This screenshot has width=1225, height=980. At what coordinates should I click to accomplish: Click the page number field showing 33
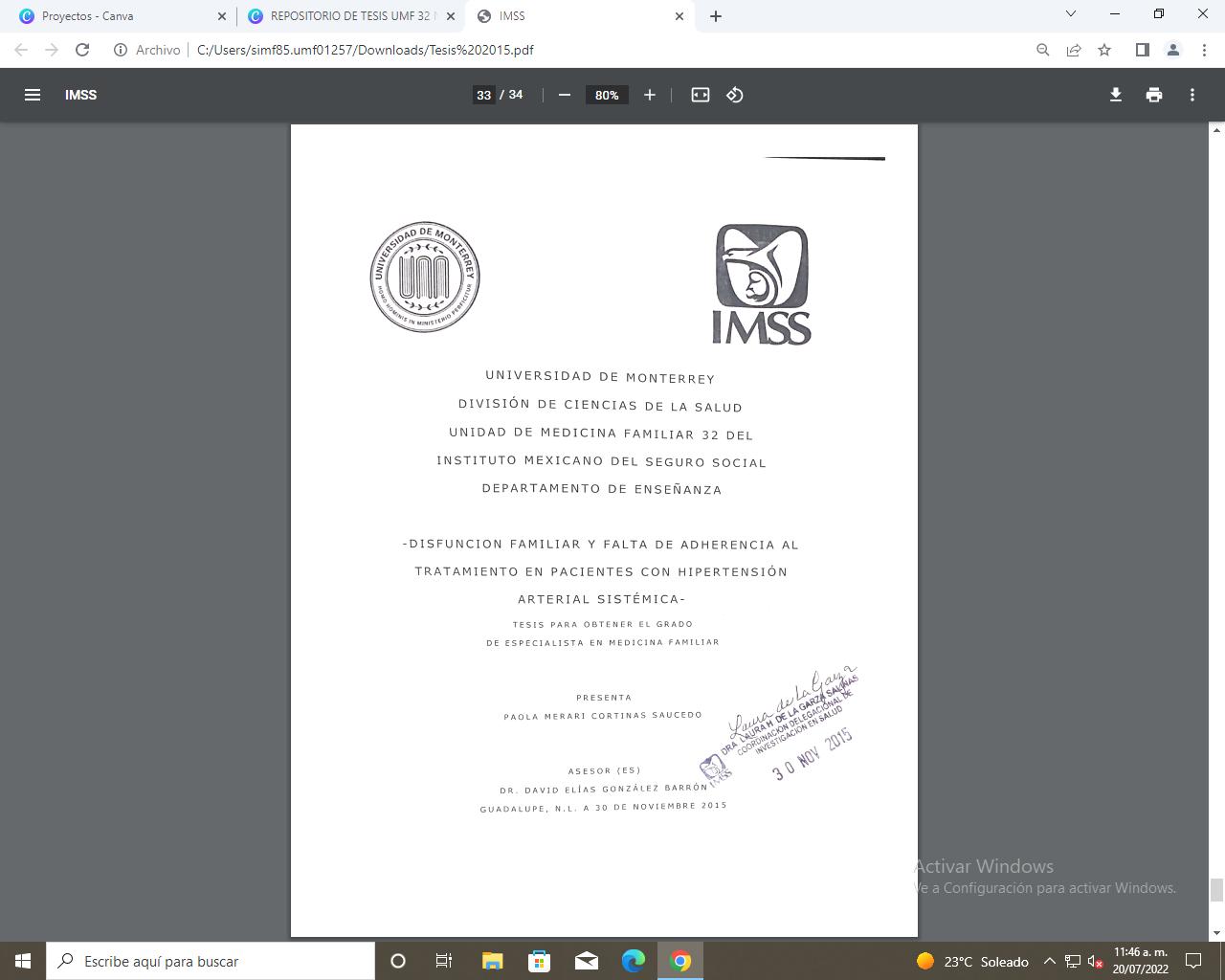pyautogui.click(x=483, y=95)
